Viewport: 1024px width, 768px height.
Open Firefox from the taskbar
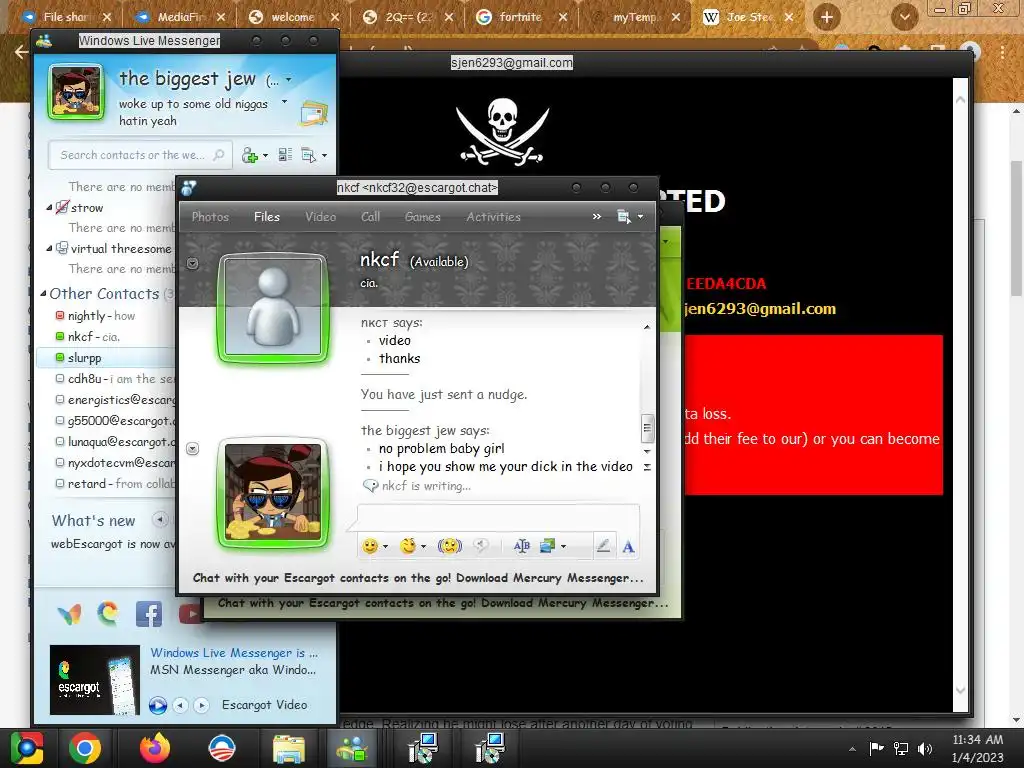154,748
